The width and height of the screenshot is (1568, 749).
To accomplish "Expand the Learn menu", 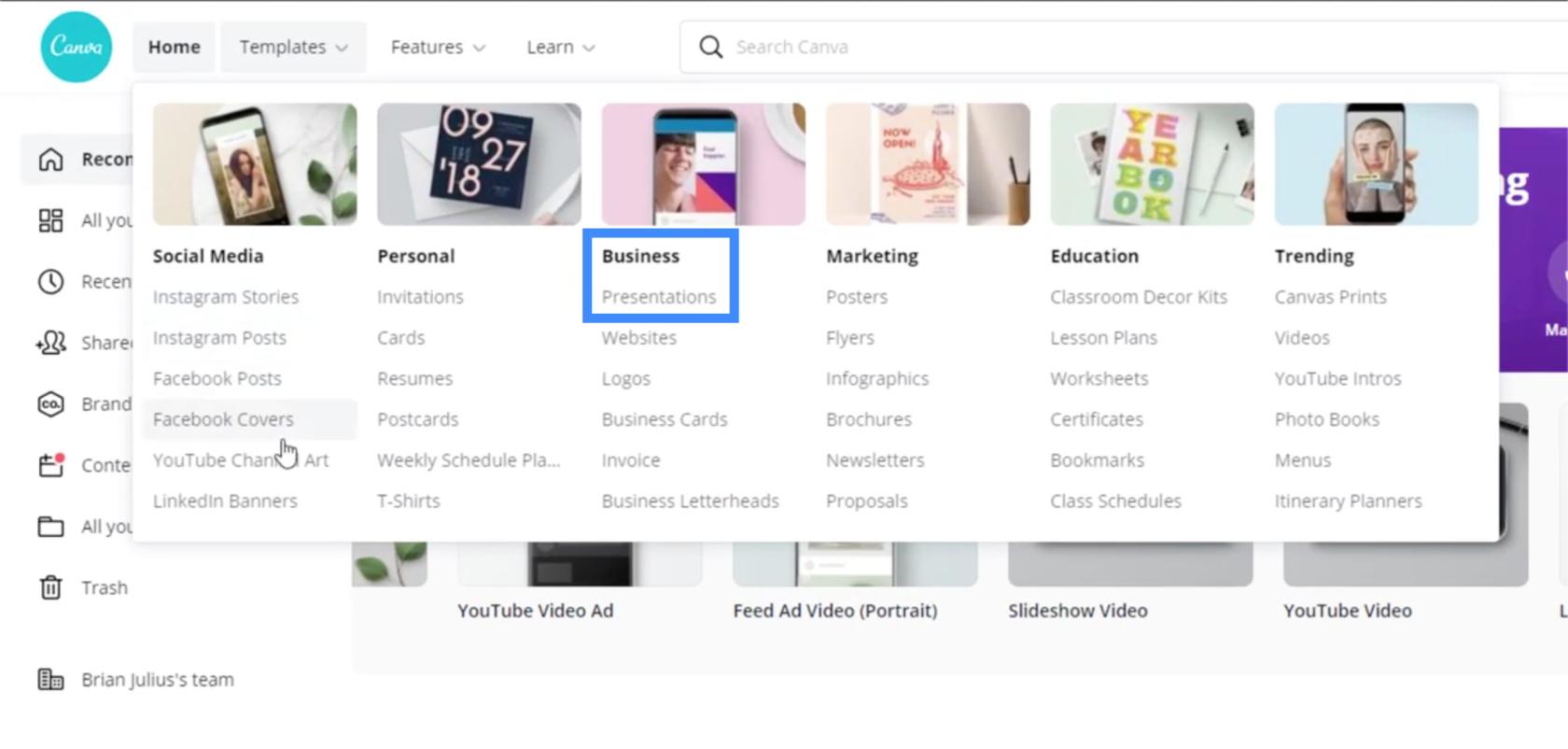I will (x=560, y=47).
